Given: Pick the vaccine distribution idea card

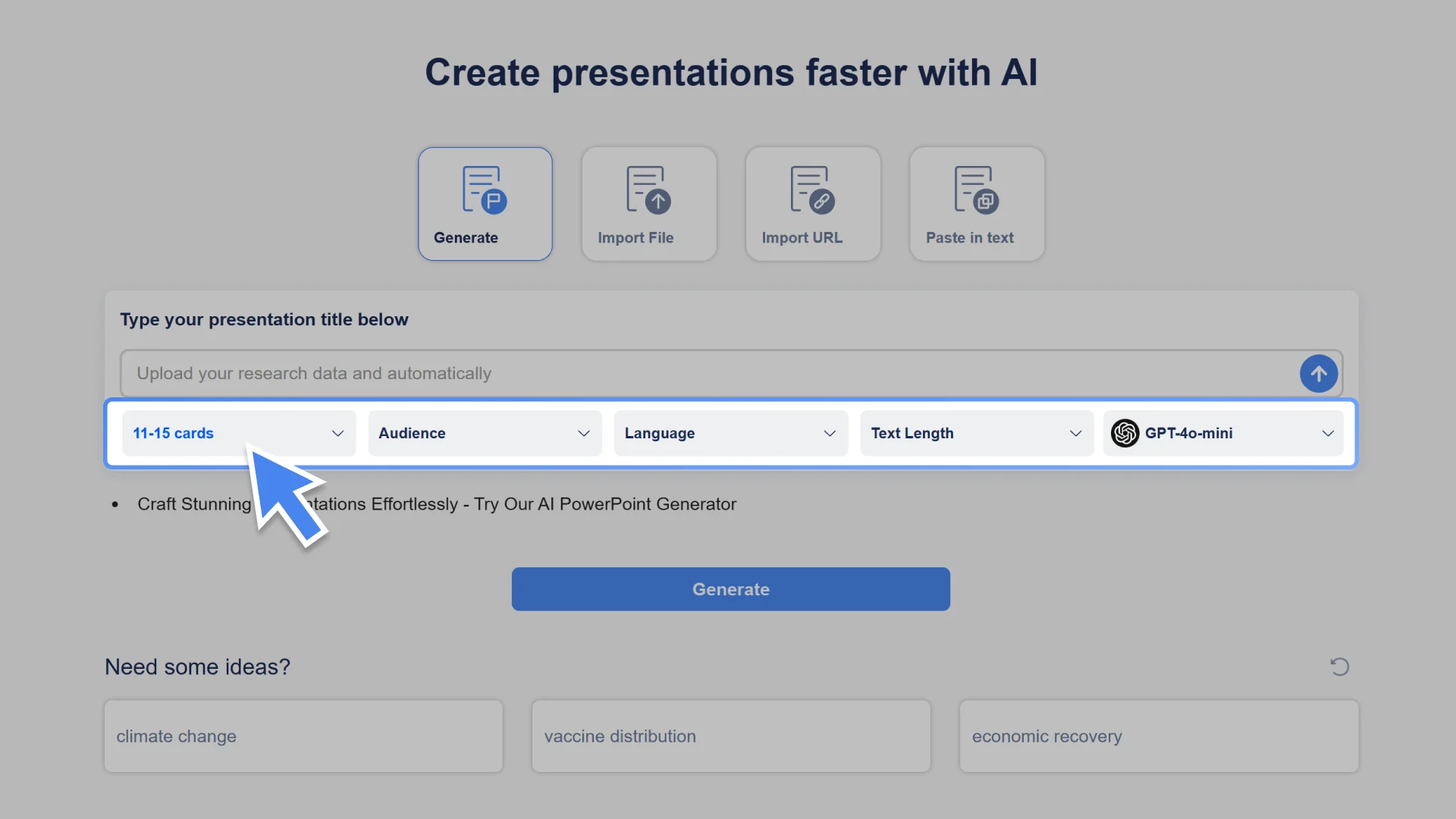Looking at the screenshot, I should click(731, 736).
